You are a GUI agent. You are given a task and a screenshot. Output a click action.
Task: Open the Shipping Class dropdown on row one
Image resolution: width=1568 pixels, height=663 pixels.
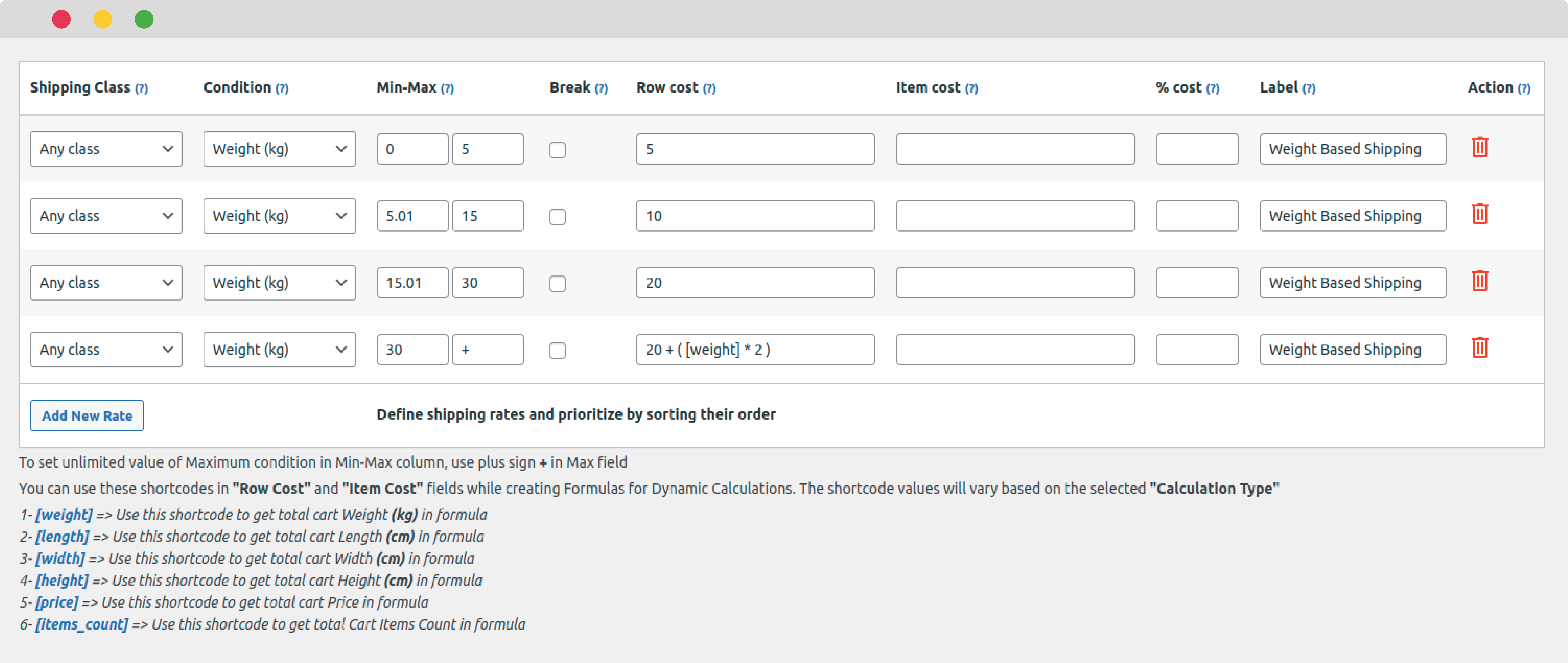[106, 149]
